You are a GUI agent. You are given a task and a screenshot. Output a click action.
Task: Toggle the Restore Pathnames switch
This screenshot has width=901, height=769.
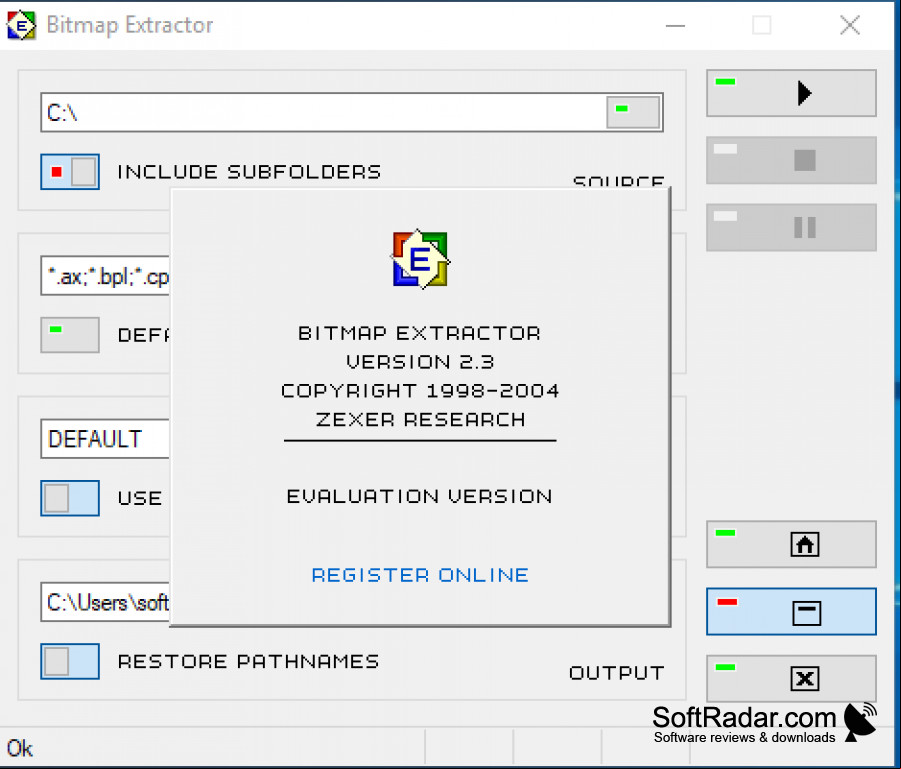(70, 662)
